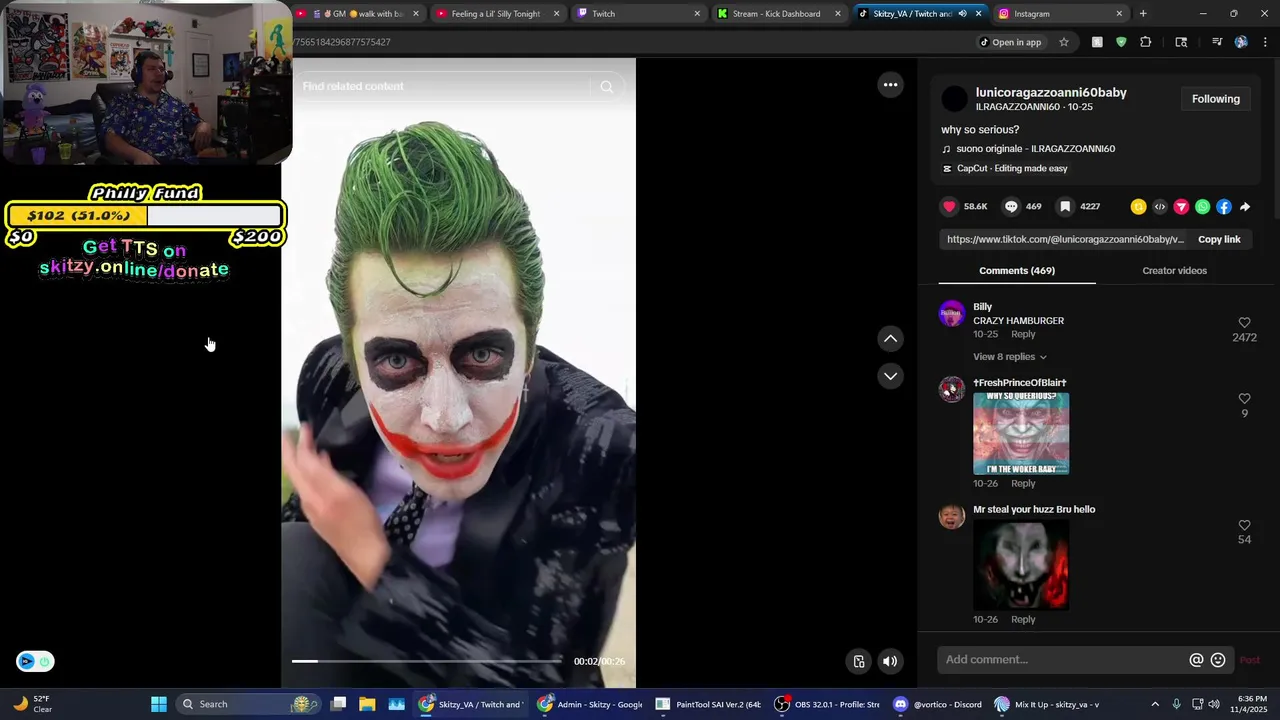Open the red face image in comment
Screen dimensions: 1280x720
click(x=1021, y=565)
